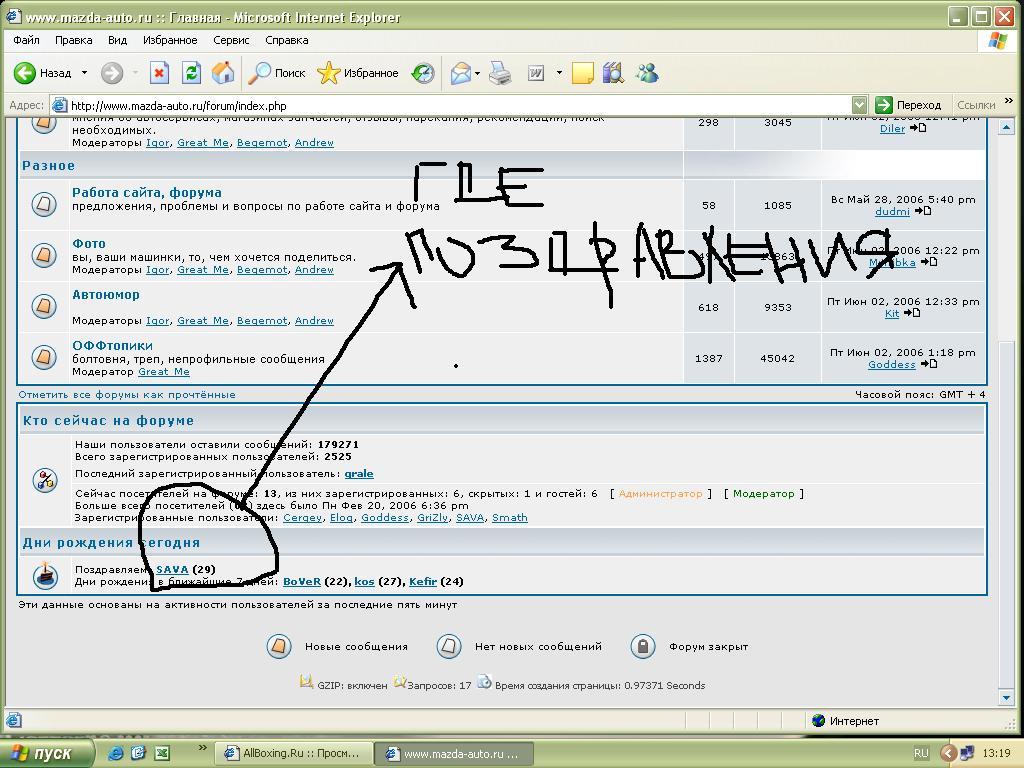Open last post icon next to dudmi
This screenshot has width=1024, height=768.
tap(923, 211)
